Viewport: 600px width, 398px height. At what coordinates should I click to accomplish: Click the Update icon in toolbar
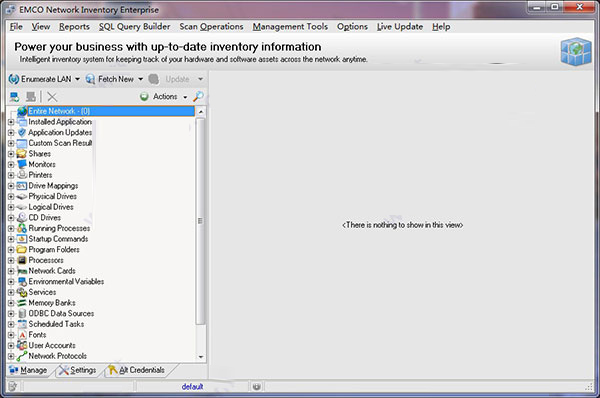pyautogui.click(x=154, y=79)
